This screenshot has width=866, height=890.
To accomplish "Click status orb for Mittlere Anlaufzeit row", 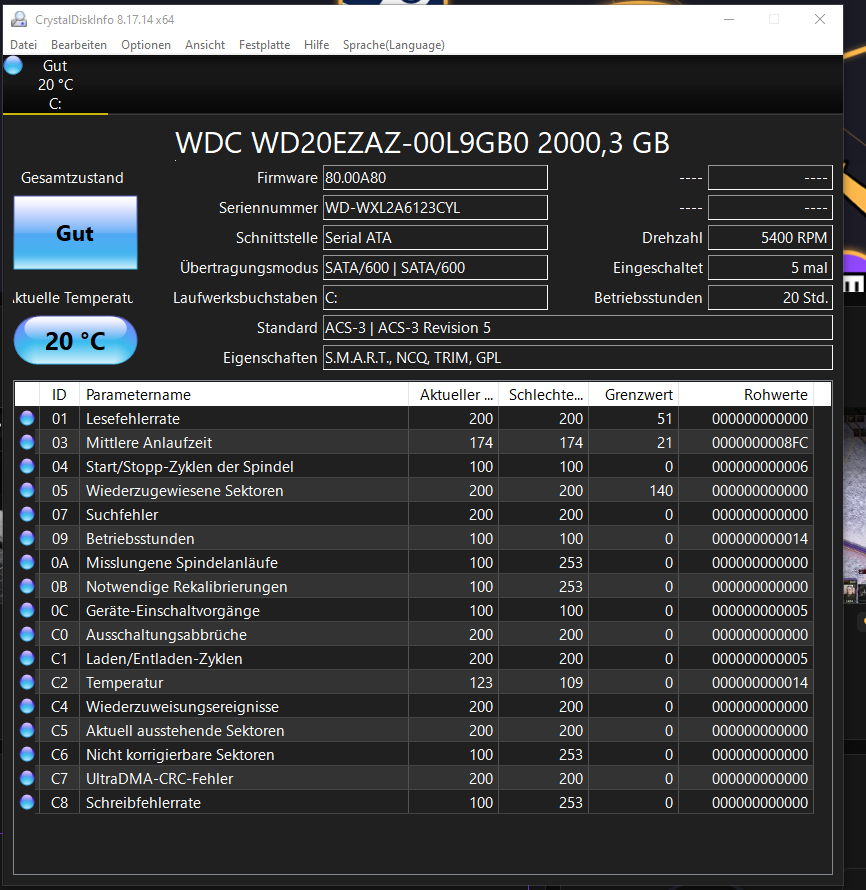I will (x=27, y=442).
